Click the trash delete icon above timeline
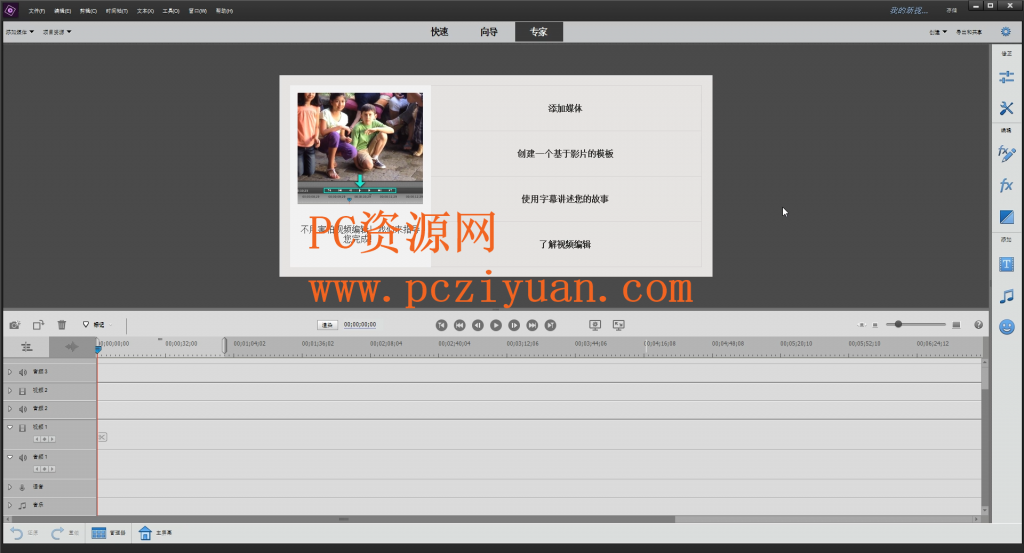 pyautogui.click(x=62, y=324)
